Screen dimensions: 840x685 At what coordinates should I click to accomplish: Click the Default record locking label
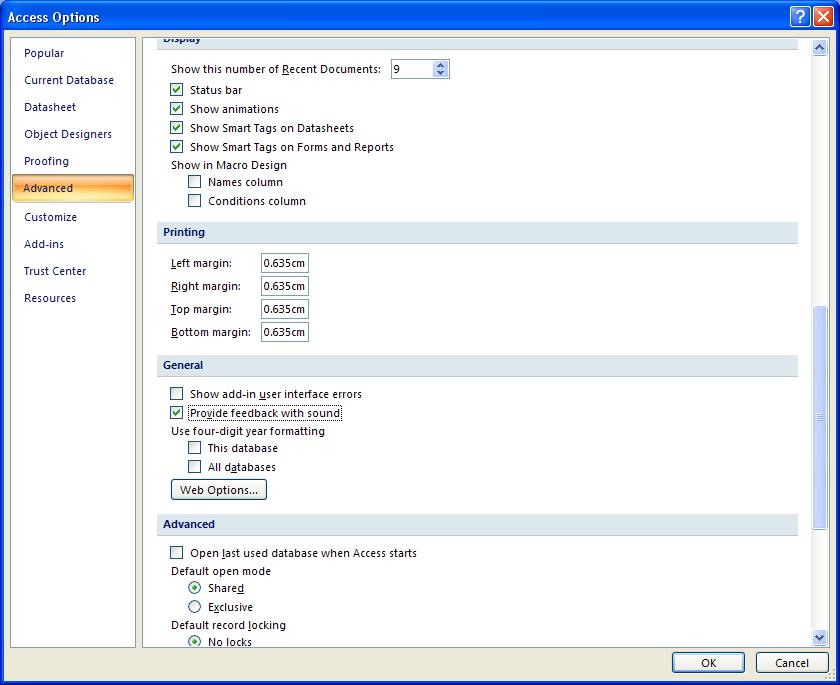tap(228, 625)
